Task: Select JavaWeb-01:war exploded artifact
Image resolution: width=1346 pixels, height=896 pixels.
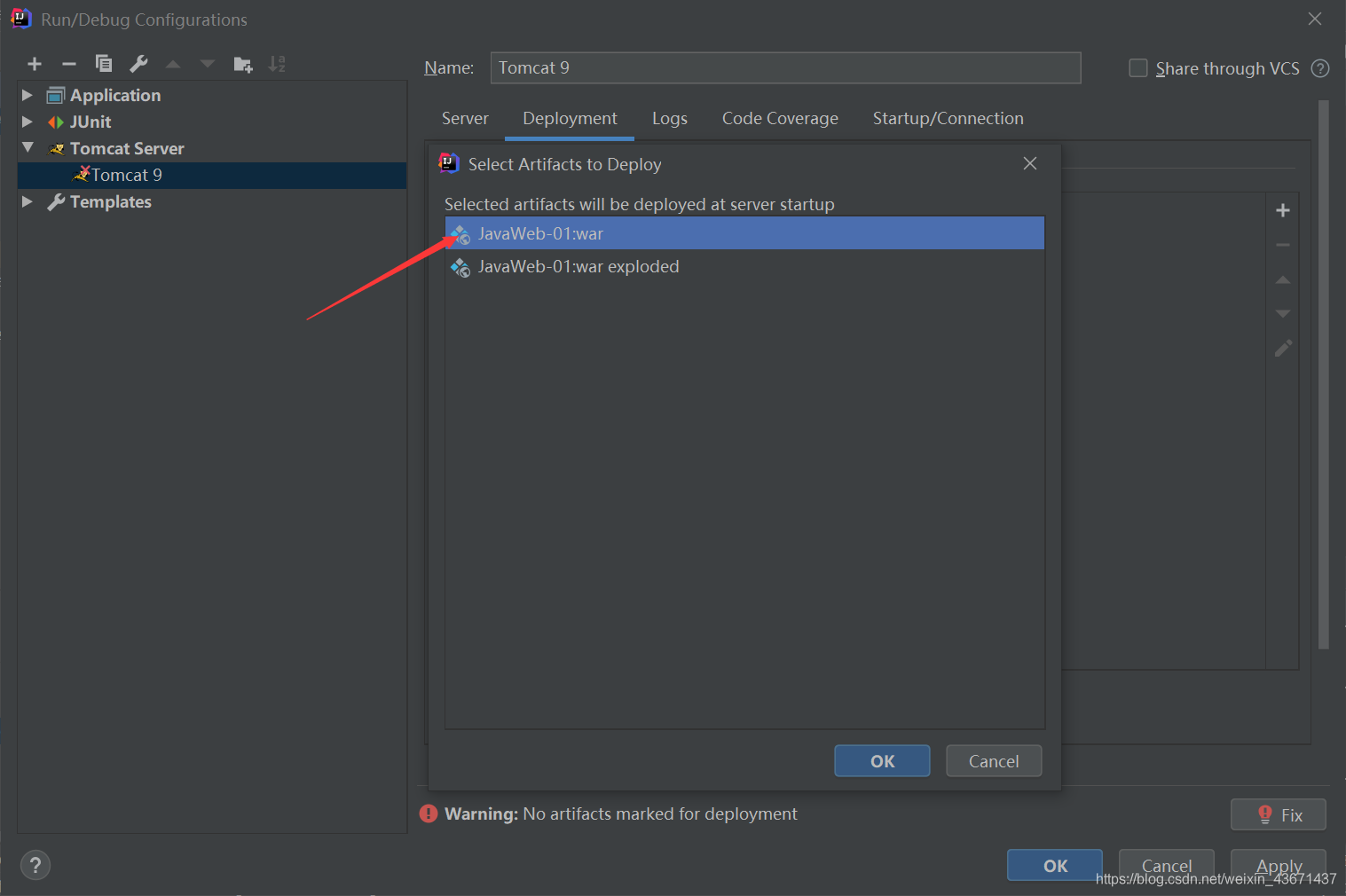Action: pos(744,266)
